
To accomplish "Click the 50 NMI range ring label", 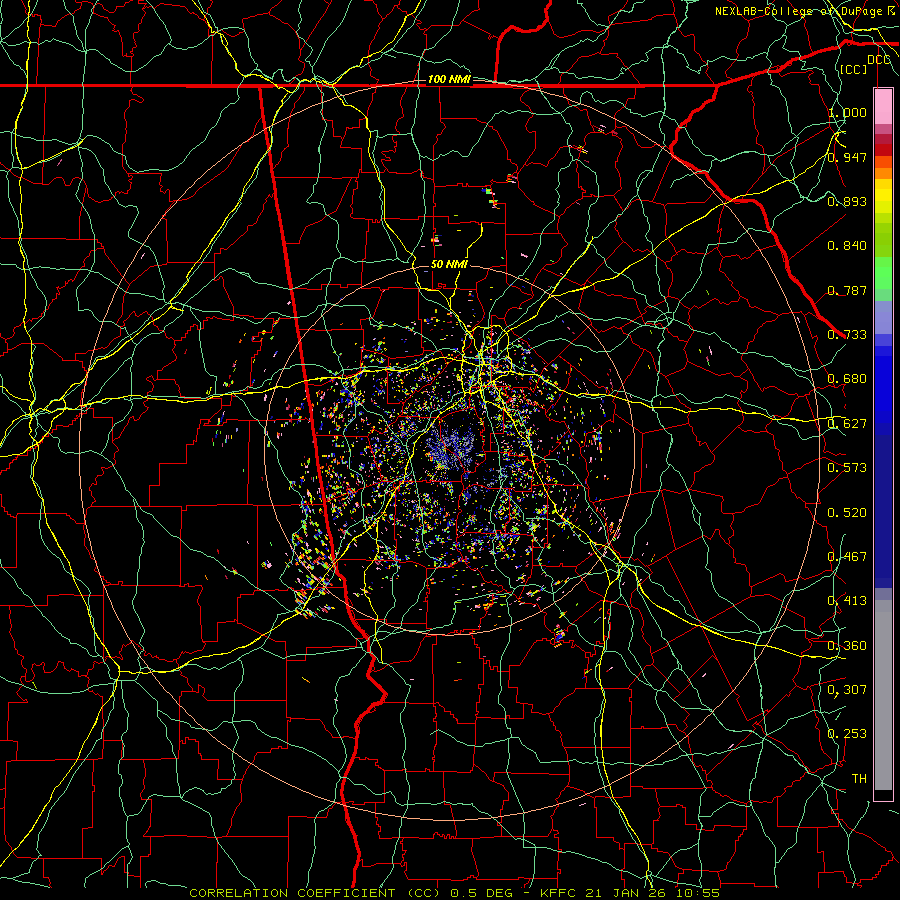I will (449, 265).
